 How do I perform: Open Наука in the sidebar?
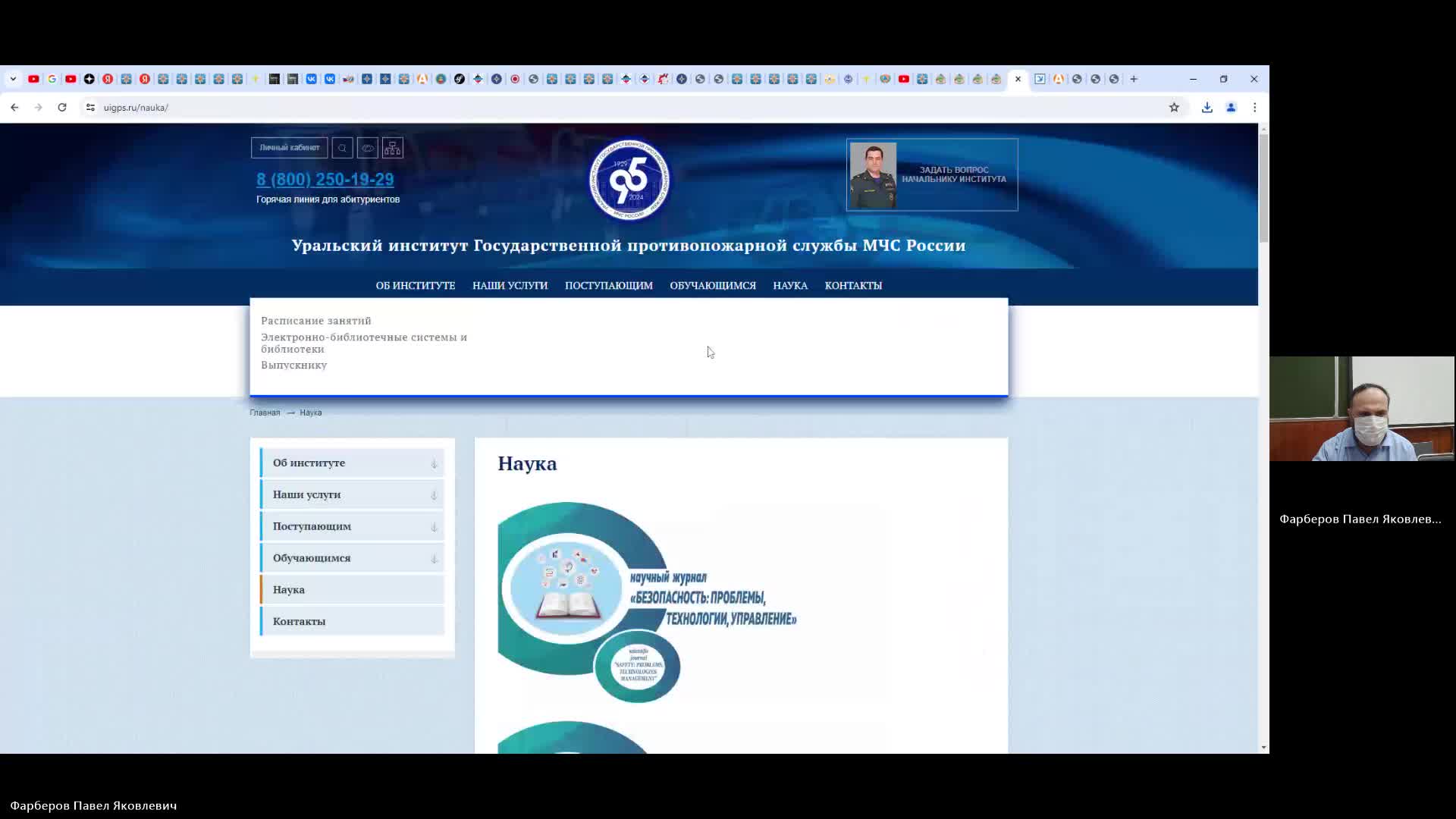pyautogui.click(x=352, y=590)
